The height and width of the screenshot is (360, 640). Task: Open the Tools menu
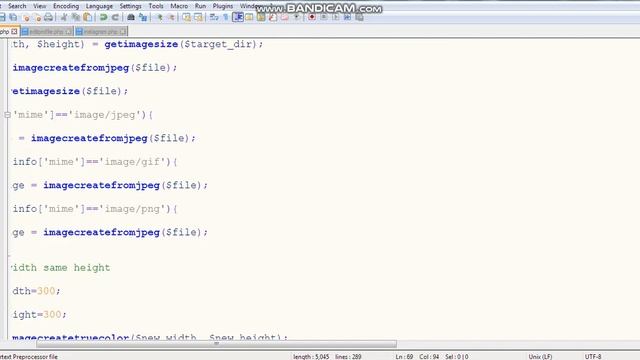156,6
